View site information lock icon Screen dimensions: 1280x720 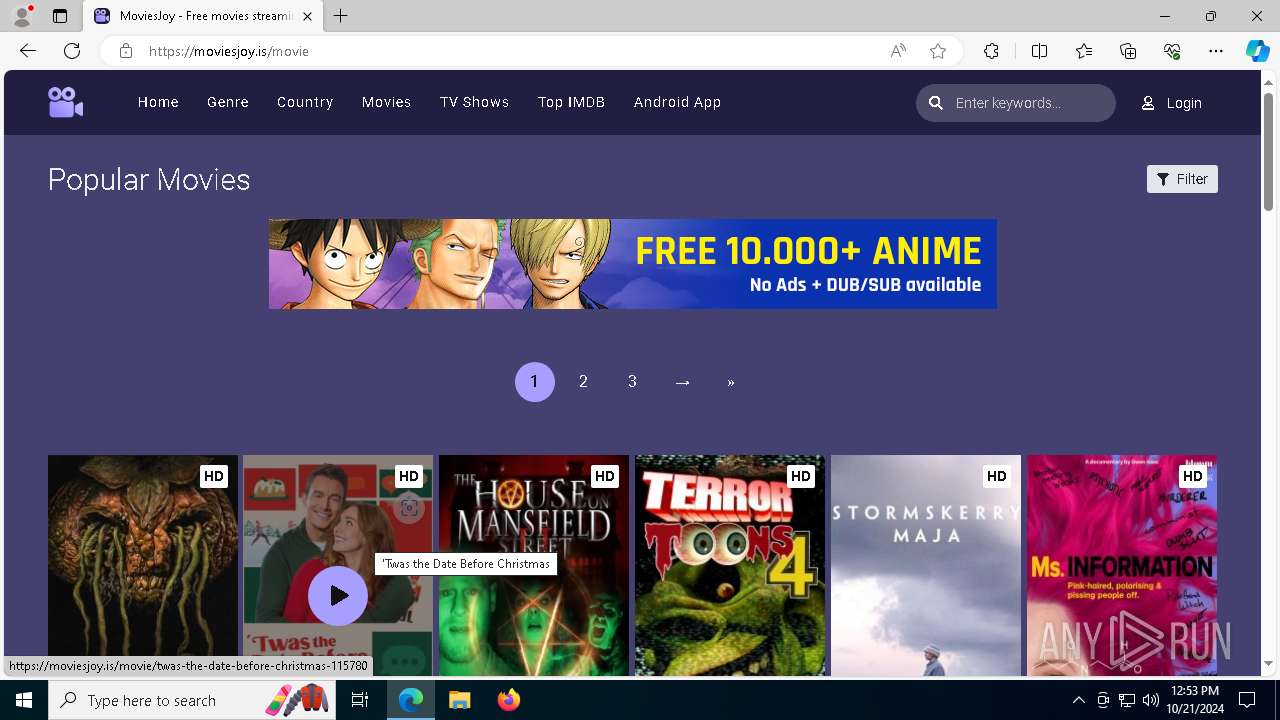(125, 51)
